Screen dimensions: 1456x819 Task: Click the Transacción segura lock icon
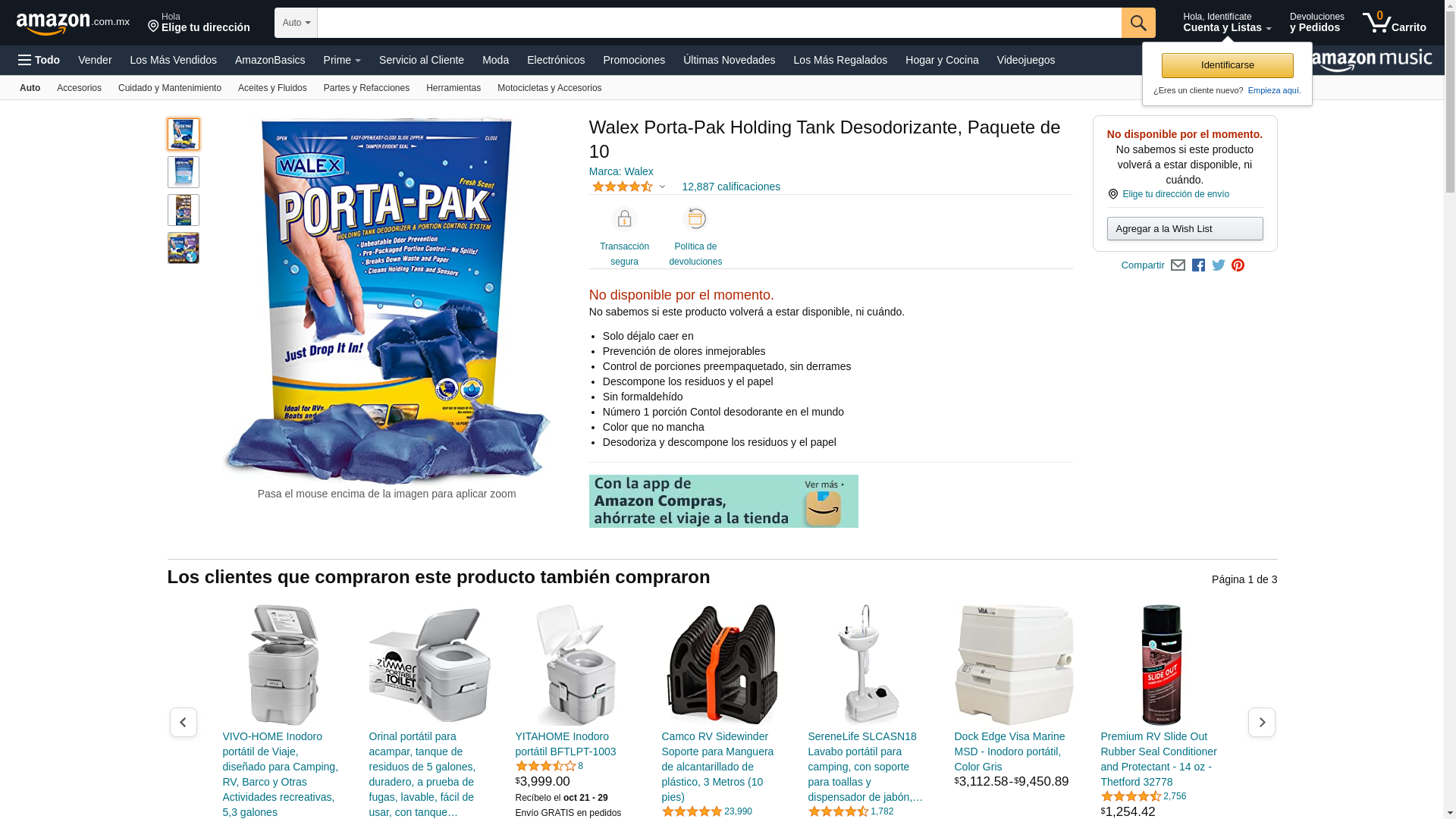pos(624,219)
